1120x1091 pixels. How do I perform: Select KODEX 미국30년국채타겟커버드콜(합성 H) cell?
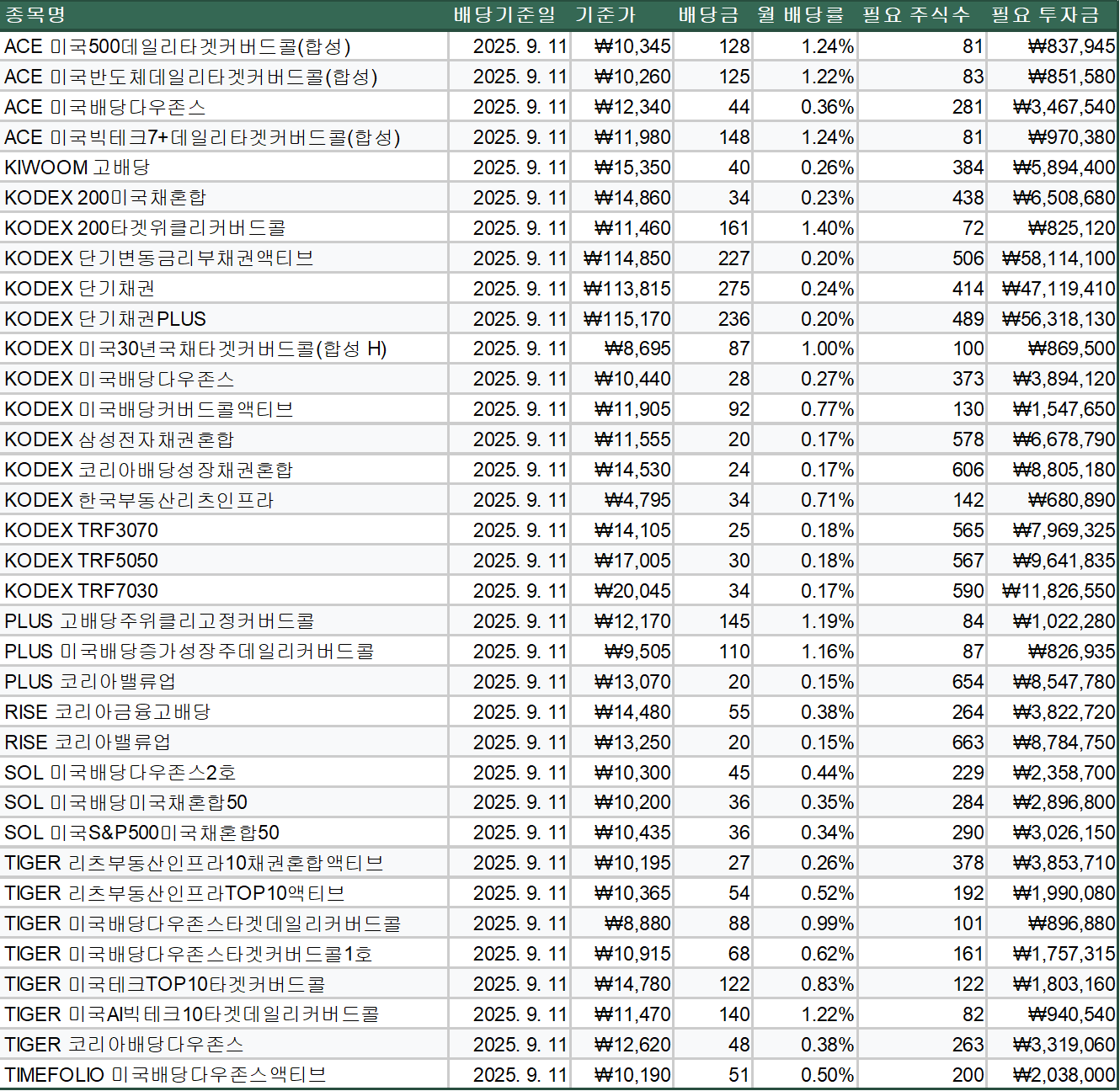point(224,349)
